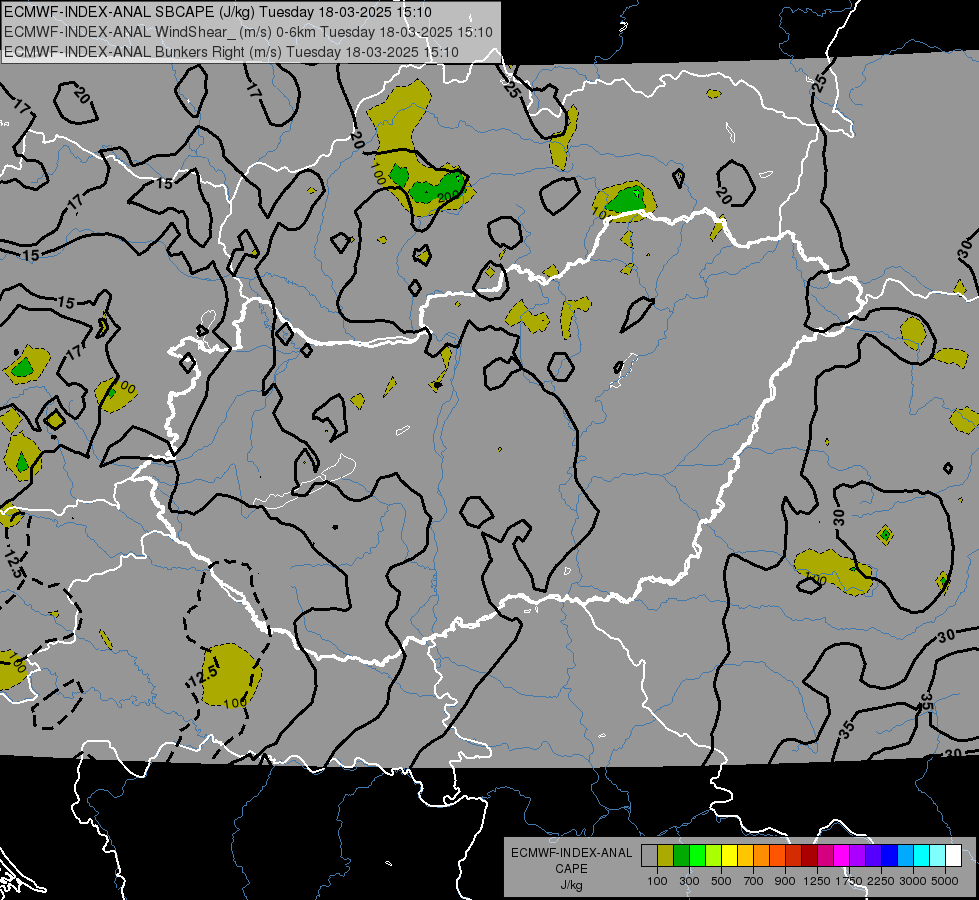Click the 100 tick value under the color bar
Viewport: 979px width, 900px height.
657,881
